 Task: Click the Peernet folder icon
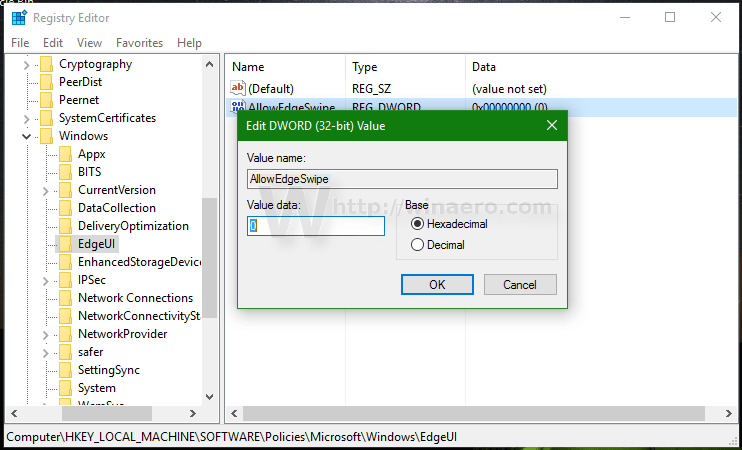tap(46, 100)
